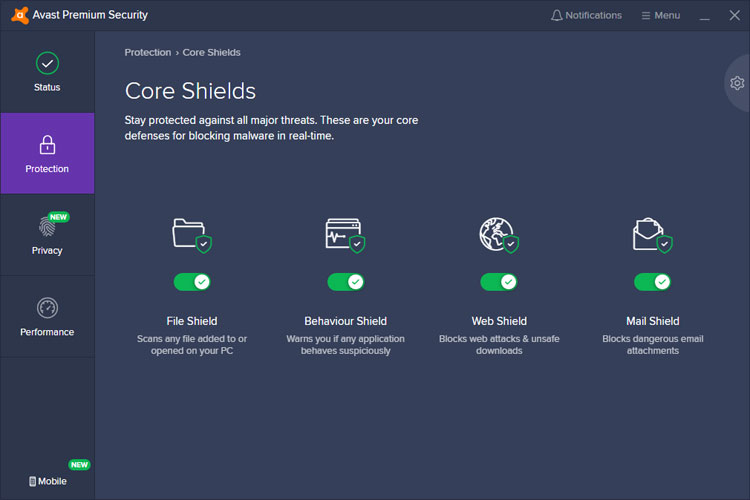Click the Behaviour Shield monitor icon

(x=345, y=235)
